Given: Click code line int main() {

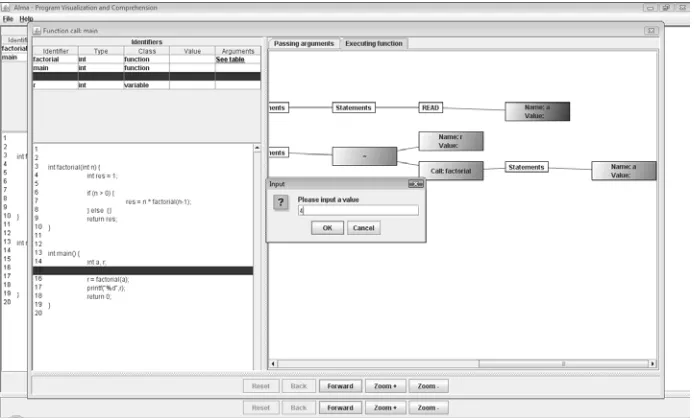Looking at the screenshot, I should (x=64, y=253).
